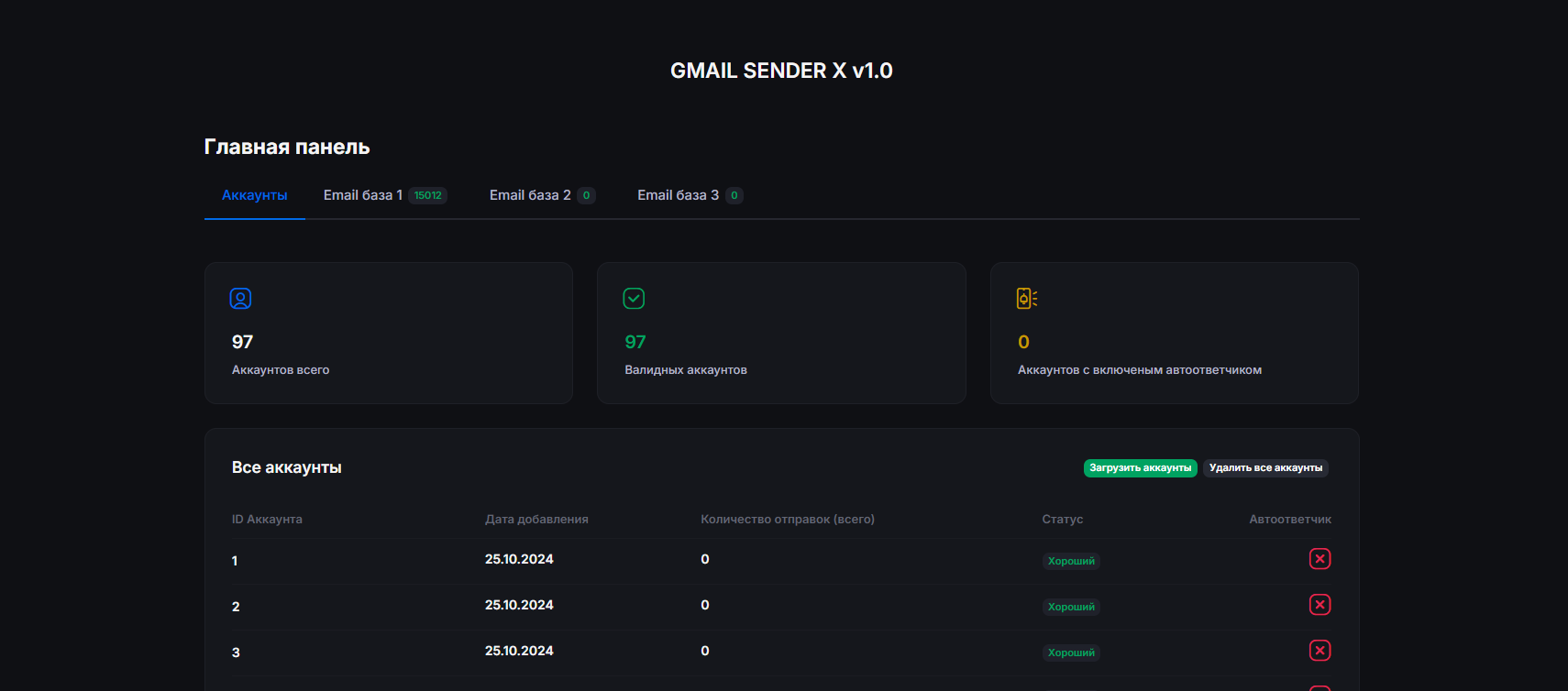The image size is (1568, 691).
Task: Click the blue user icon above total accounts
Action: (240, 299)
